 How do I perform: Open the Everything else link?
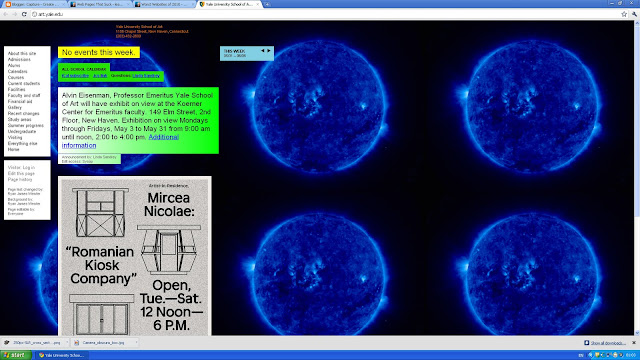[x=22, y=144]
